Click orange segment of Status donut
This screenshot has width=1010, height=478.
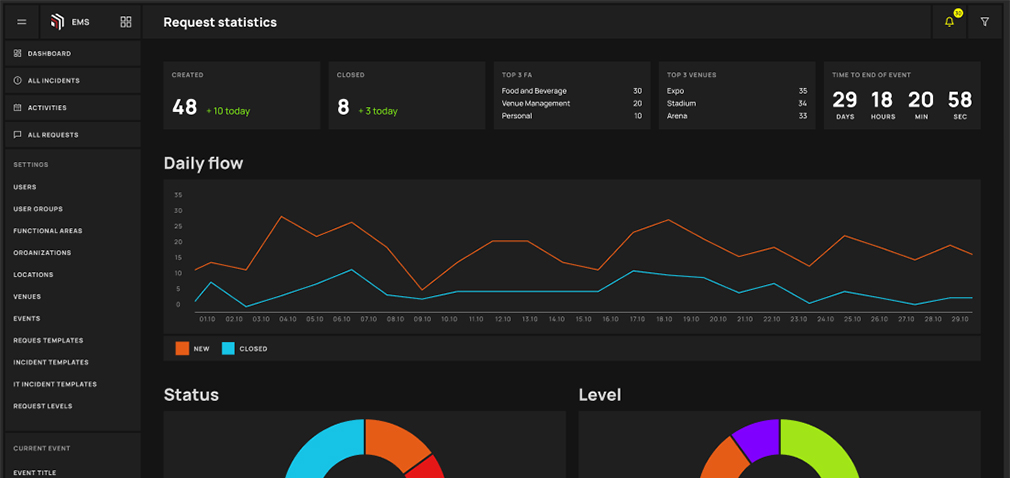point(395,441)
